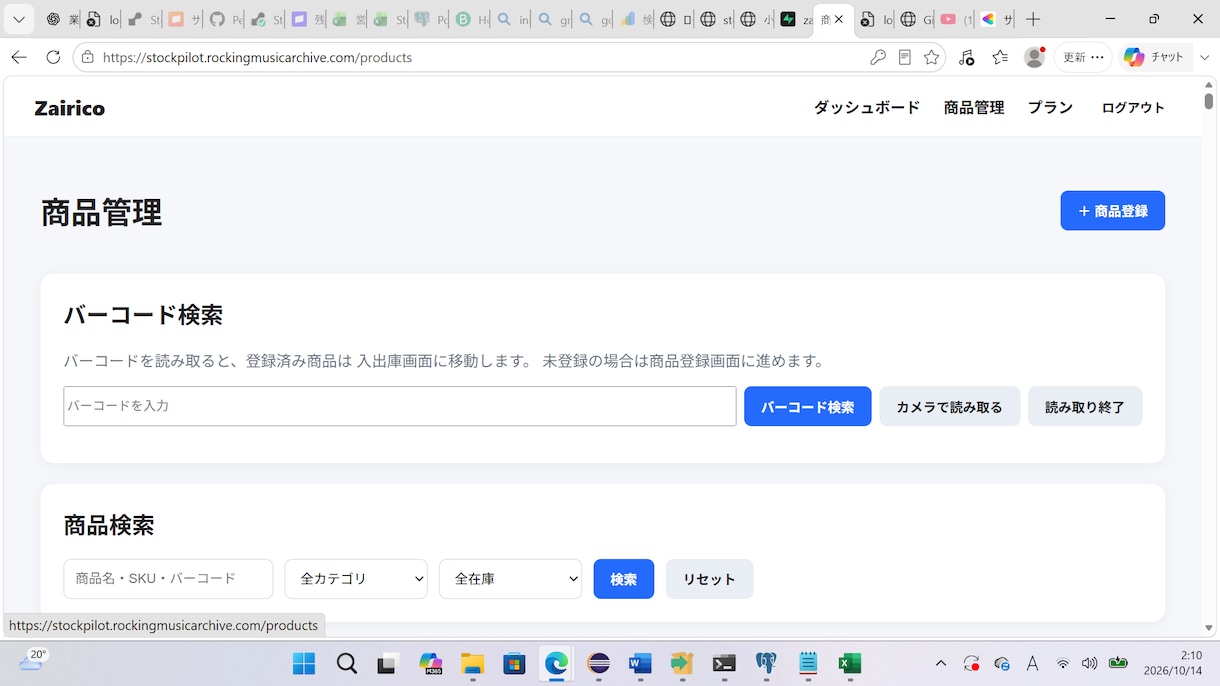1220x686 pixels.
Task: Open Task View on the taskbar
Action: click(388, 663)
